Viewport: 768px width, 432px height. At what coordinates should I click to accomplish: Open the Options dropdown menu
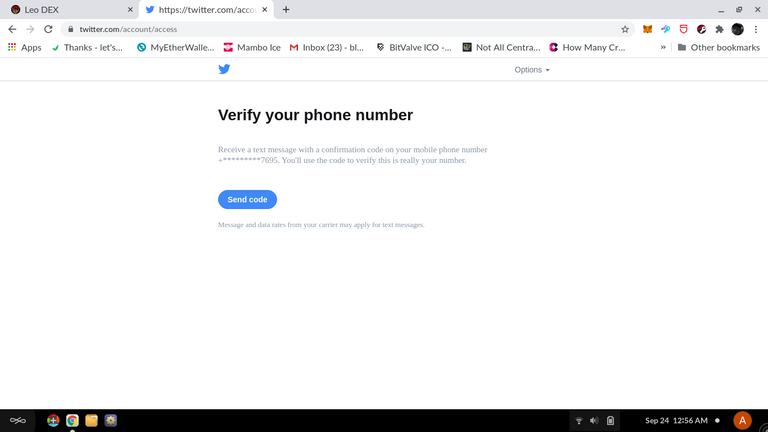531,70
